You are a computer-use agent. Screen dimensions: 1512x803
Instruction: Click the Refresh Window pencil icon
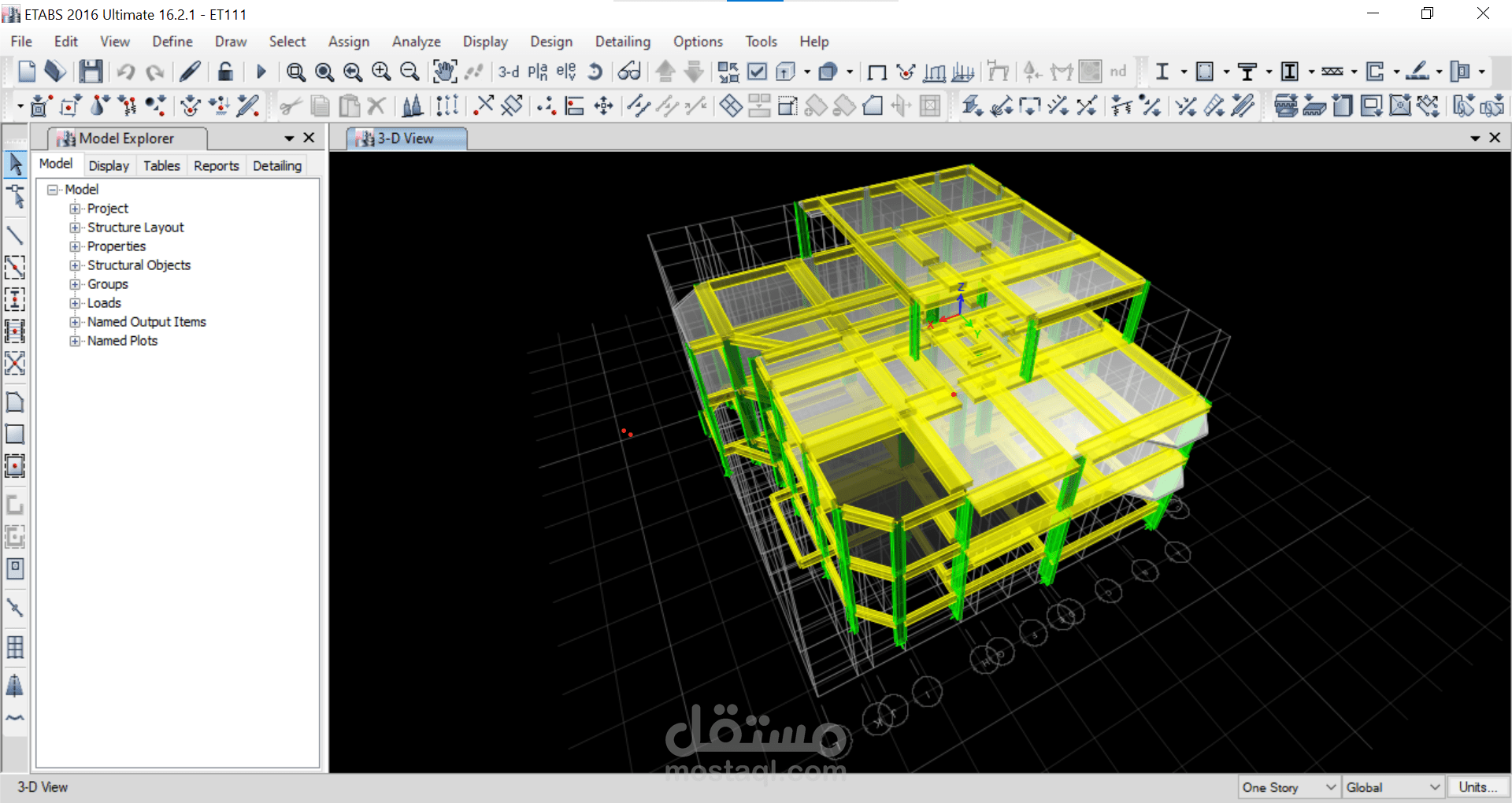click(x=190, y=72)
